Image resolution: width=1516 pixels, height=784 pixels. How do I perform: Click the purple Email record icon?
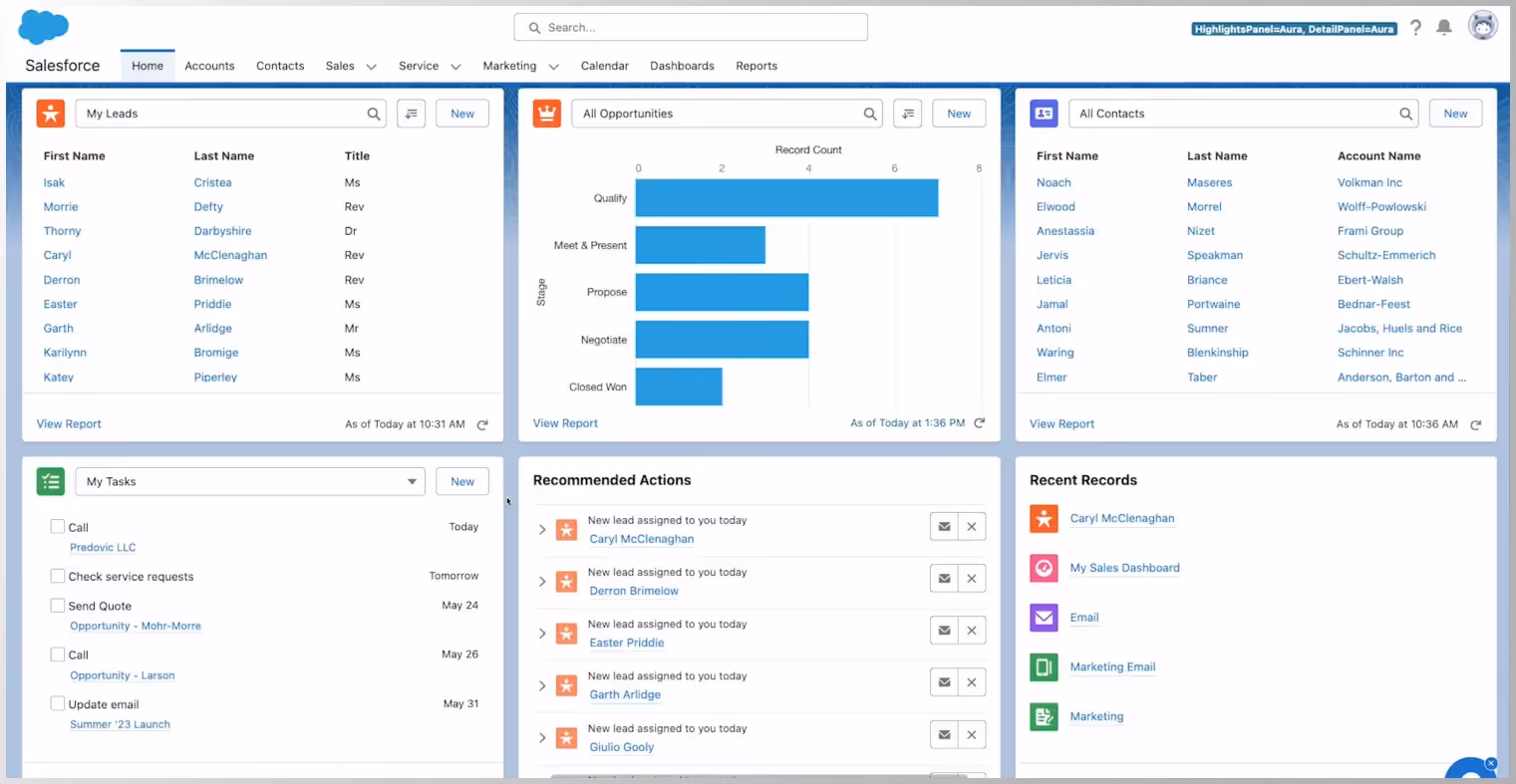(1044, 618)
